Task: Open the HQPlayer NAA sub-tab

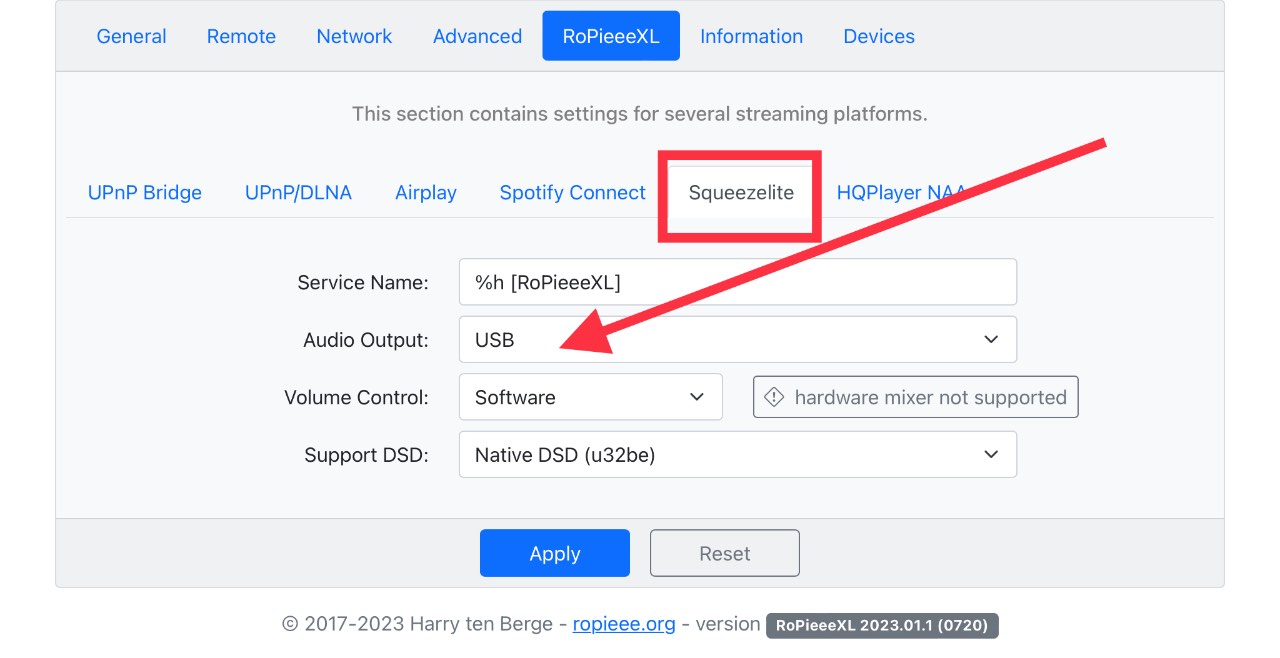Action: [x=901, y=193]
